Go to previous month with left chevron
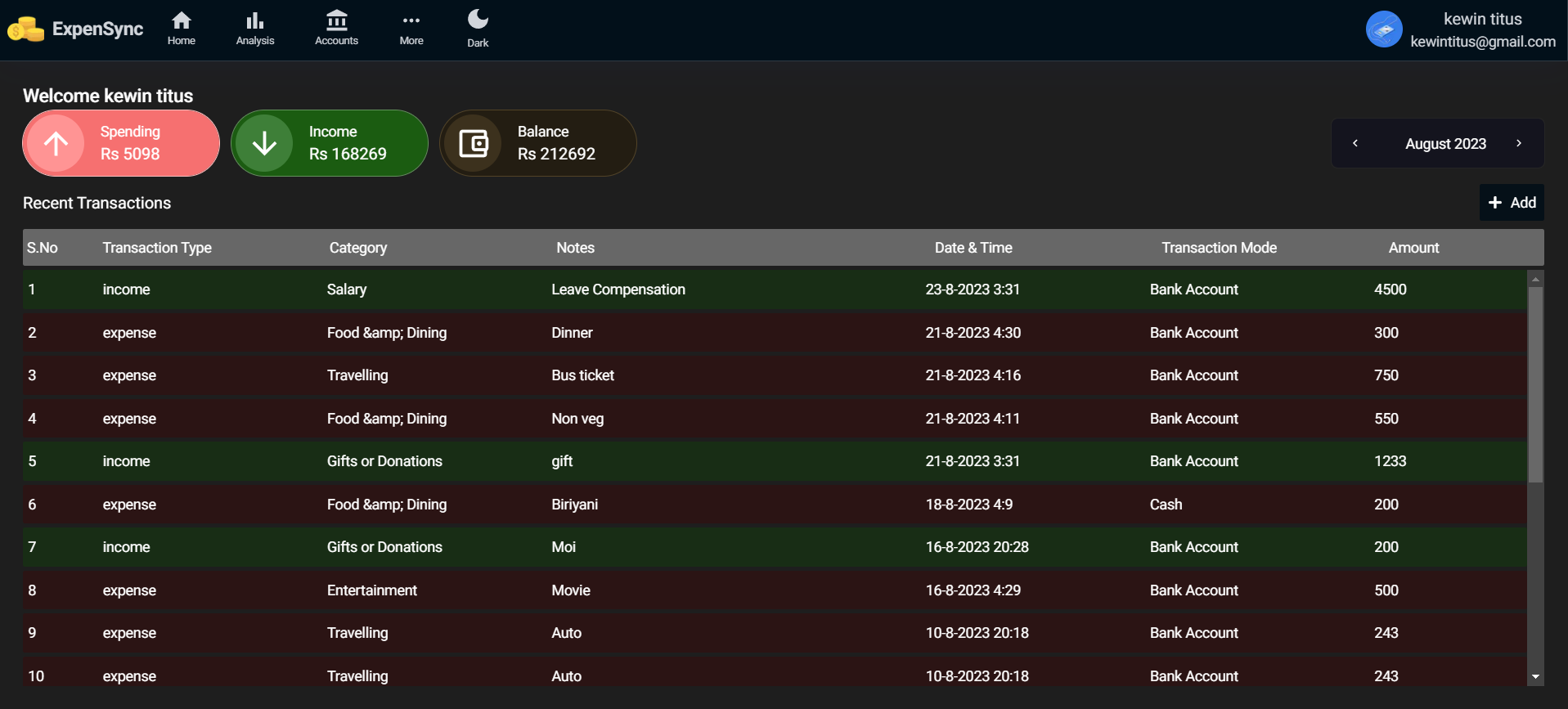 tap(1355, 143)
